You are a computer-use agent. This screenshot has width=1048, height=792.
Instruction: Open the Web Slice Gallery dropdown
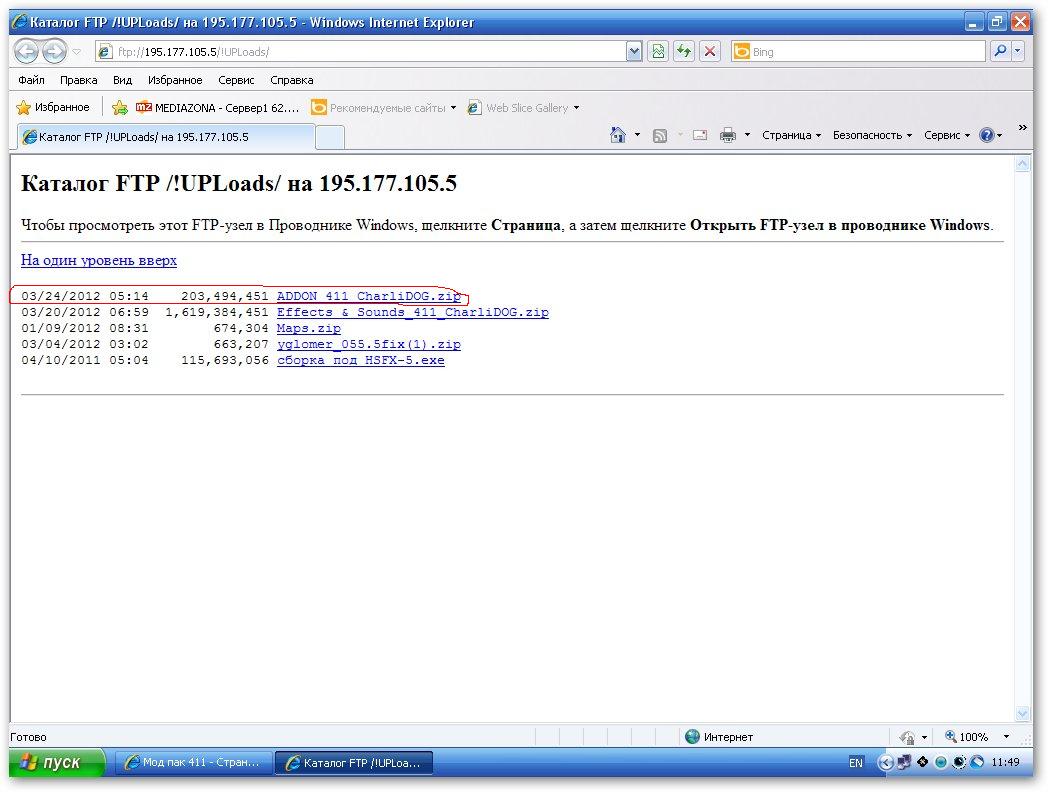pyautogui.click(x=523, y=108)
